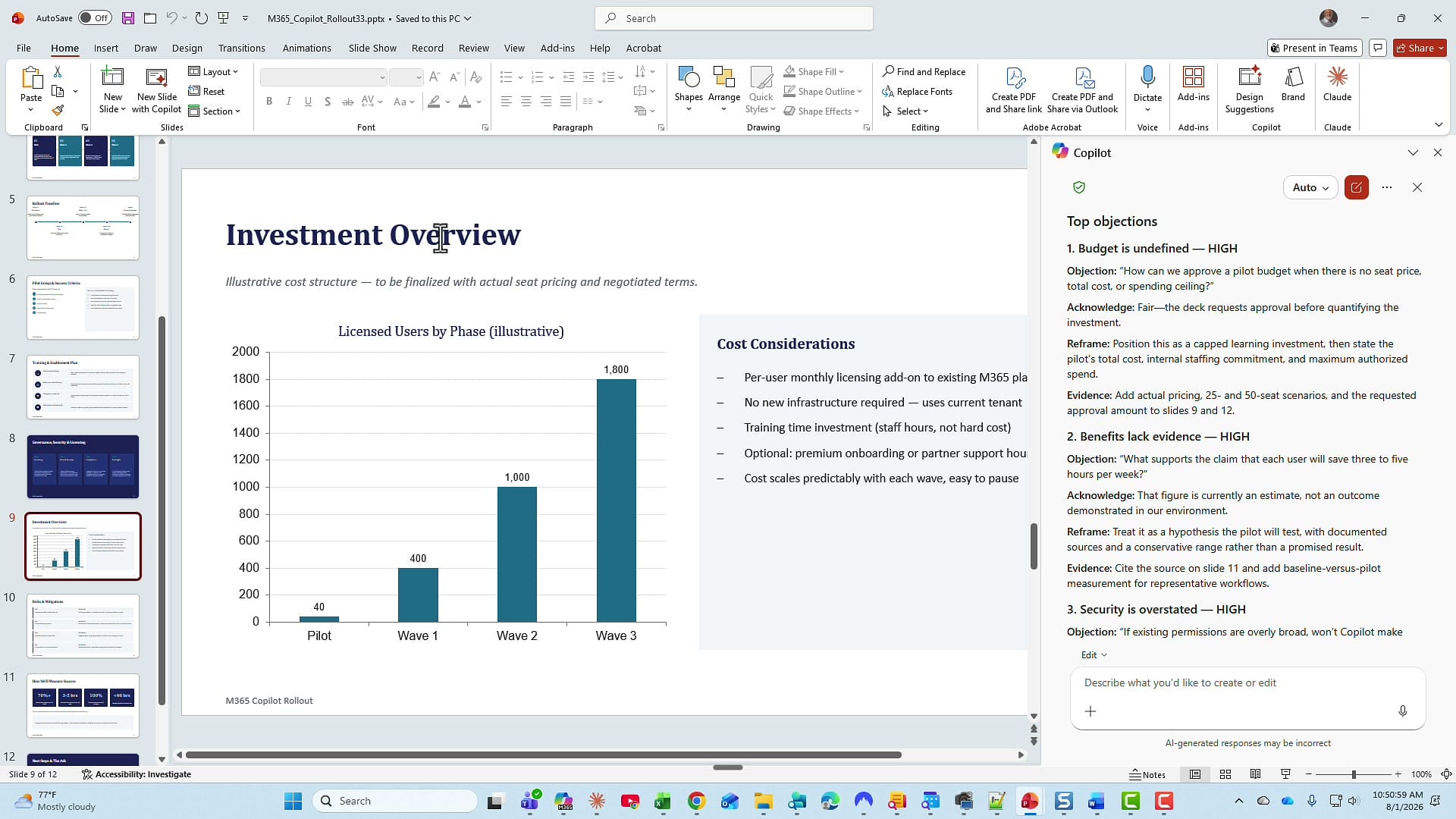This screenshot has width=1456, height=819.
Task: Open the Auto model dropdown in Copilot
Action: (x=1310, y=187)
